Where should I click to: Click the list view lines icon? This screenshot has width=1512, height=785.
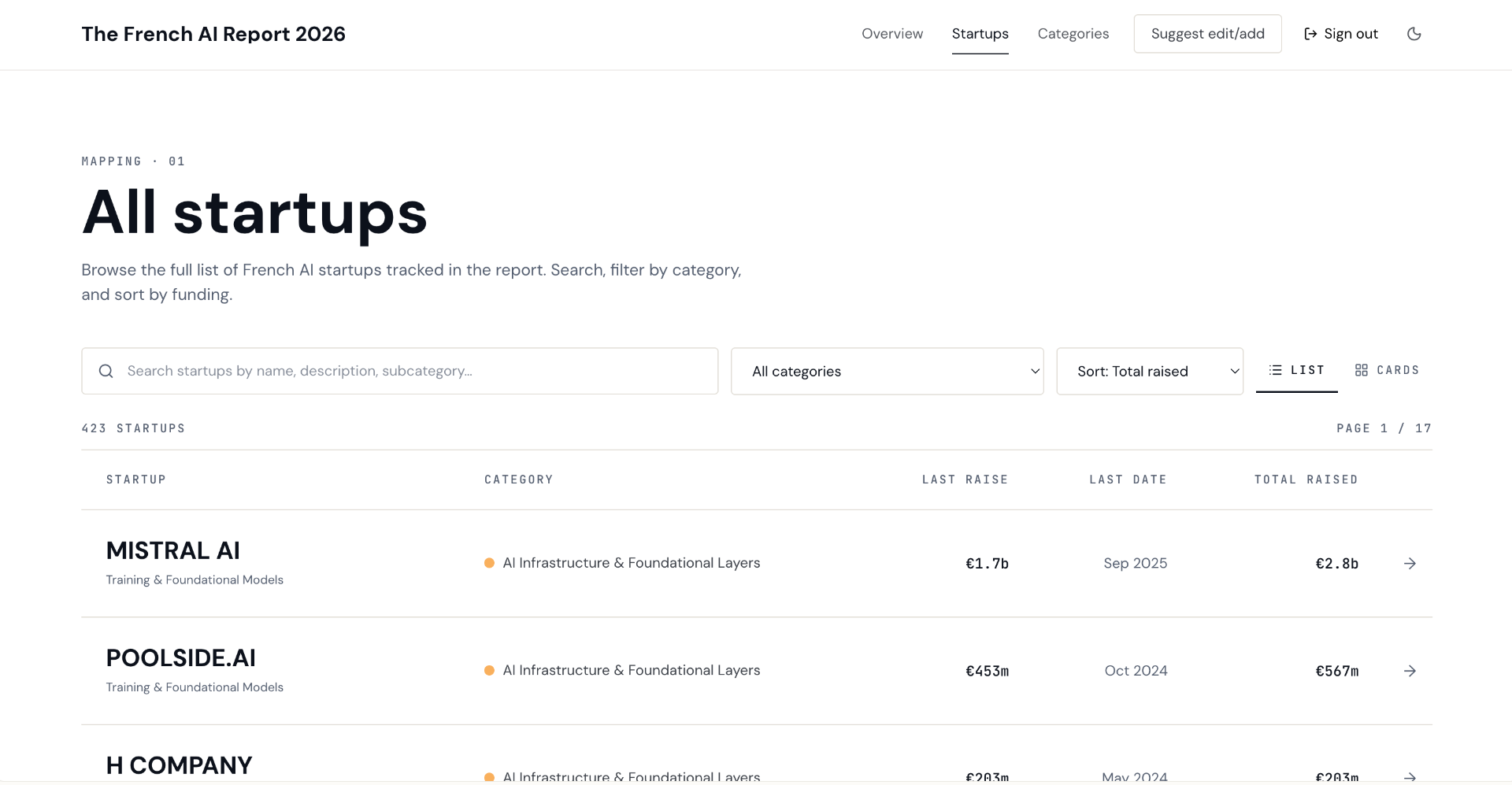coord(1276,370)
